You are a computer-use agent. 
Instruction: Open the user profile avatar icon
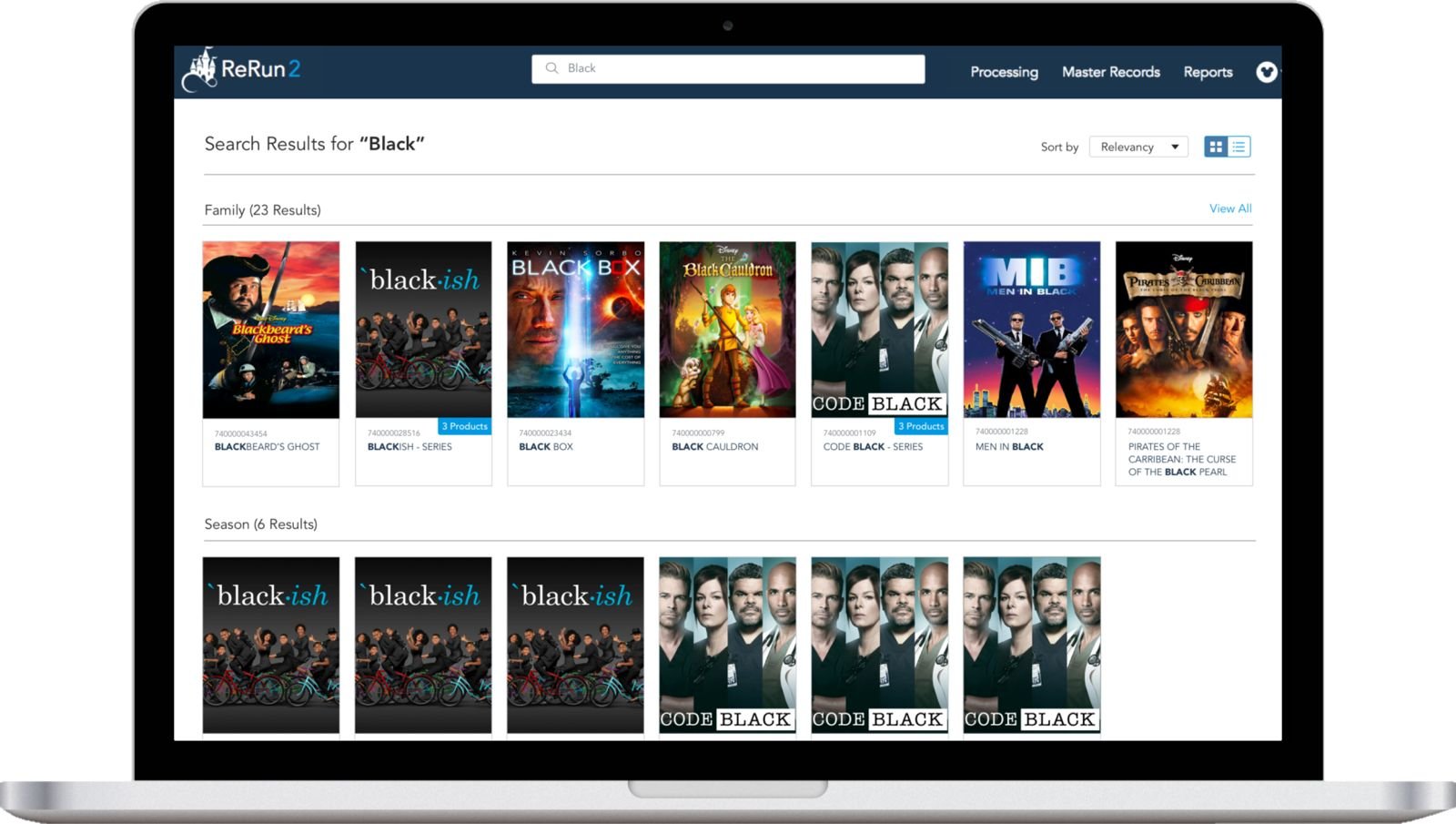tap(1266, 72)
